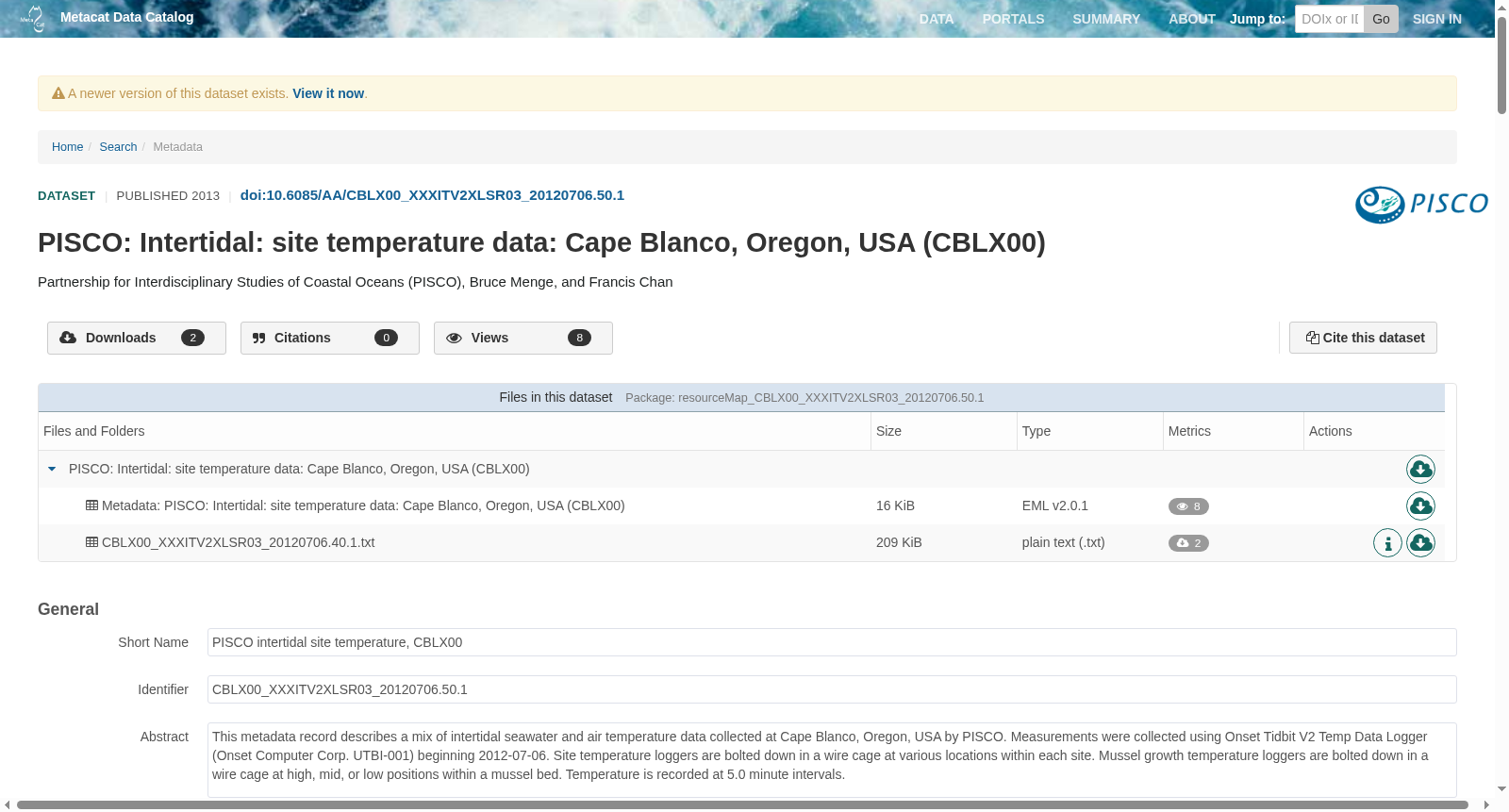Click the Metacat logo icon in header

[x=33, y=18]
